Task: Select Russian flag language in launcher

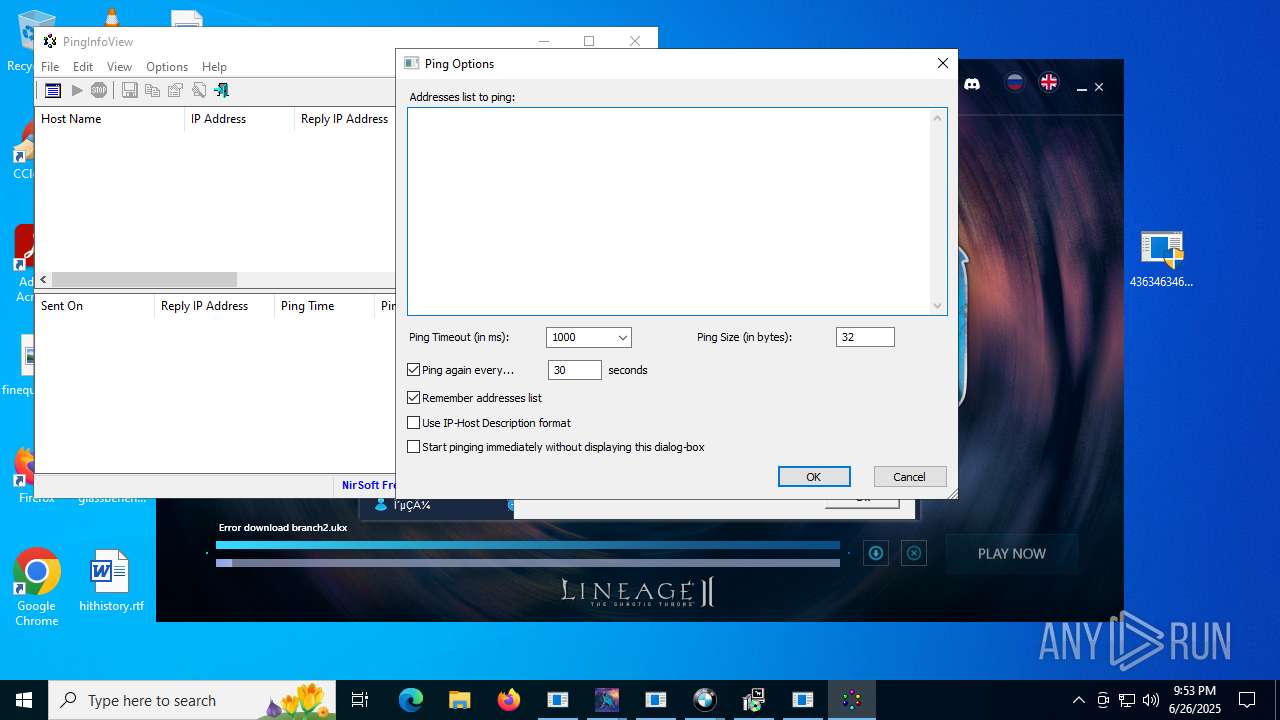Action: [1015, 83]
